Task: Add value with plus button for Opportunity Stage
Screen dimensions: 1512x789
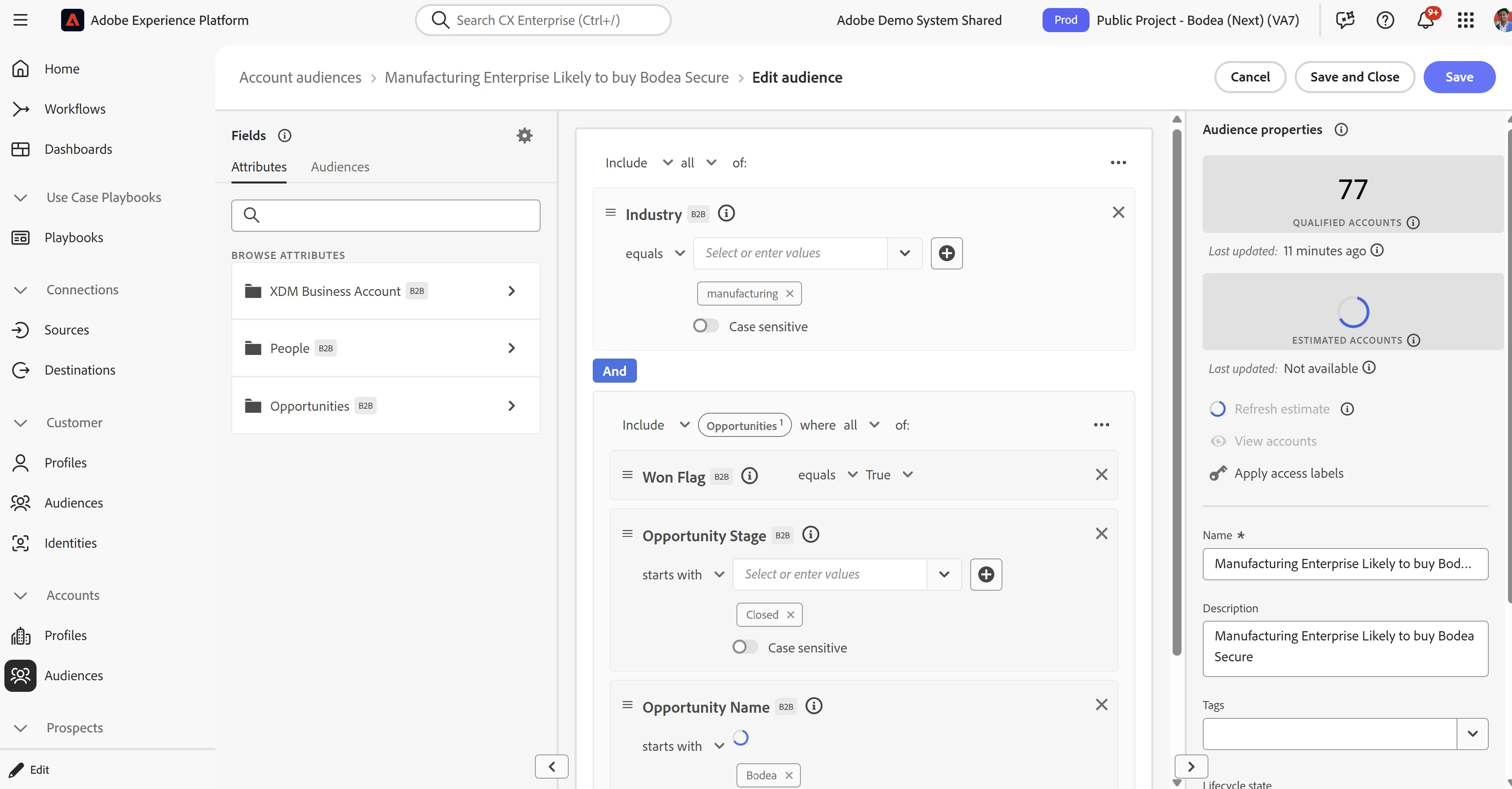Action: [986, 574]
